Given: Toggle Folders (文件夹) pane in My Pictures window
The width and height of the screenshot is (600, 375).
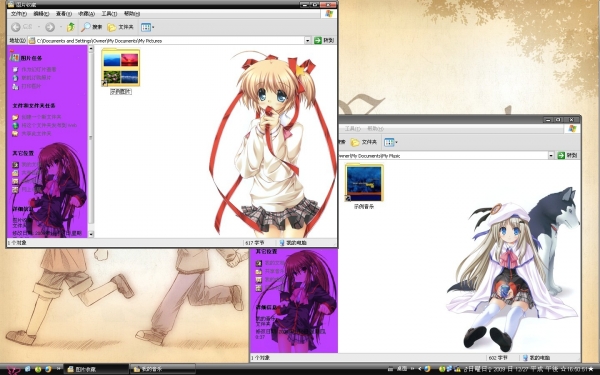Looking at the screenshot, I should [x=121, y=27].
